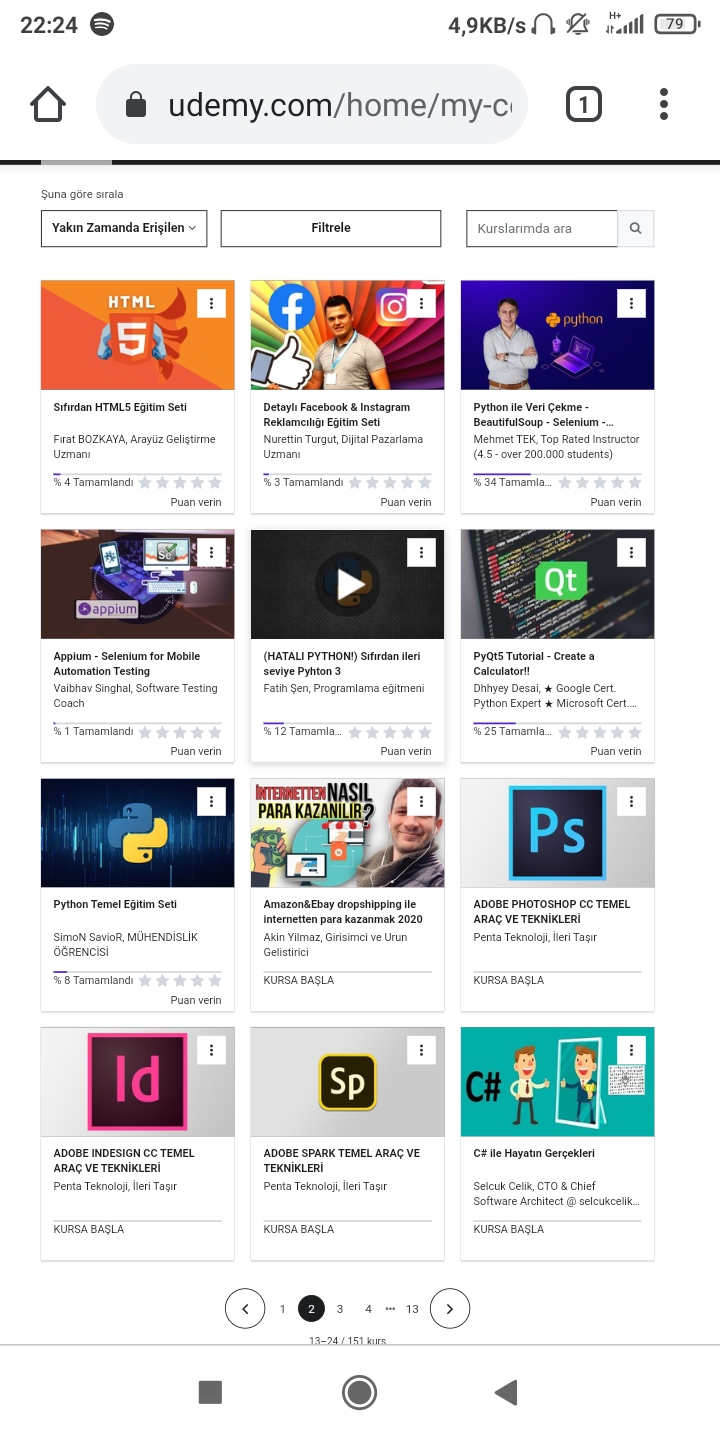
Task: Select current page 2 in pagination
Action: tap(311, 1309)
